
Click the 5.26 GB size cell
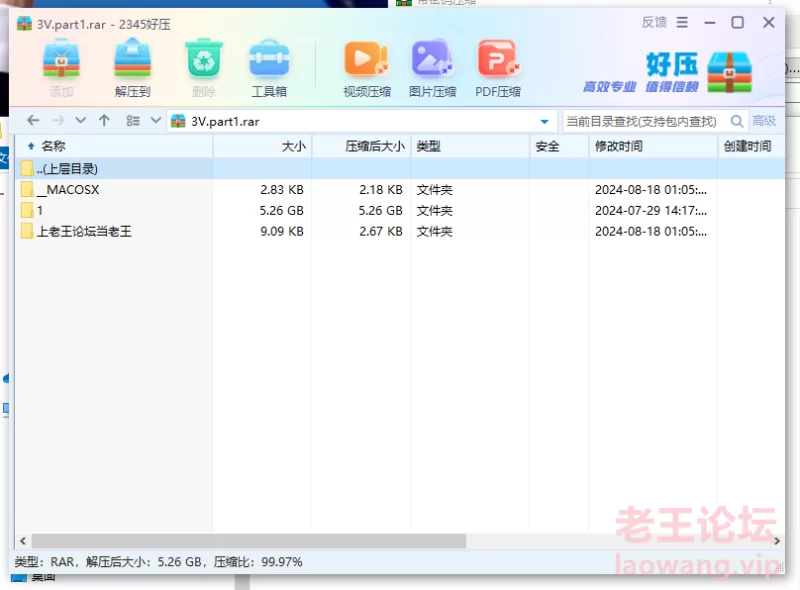281,210
